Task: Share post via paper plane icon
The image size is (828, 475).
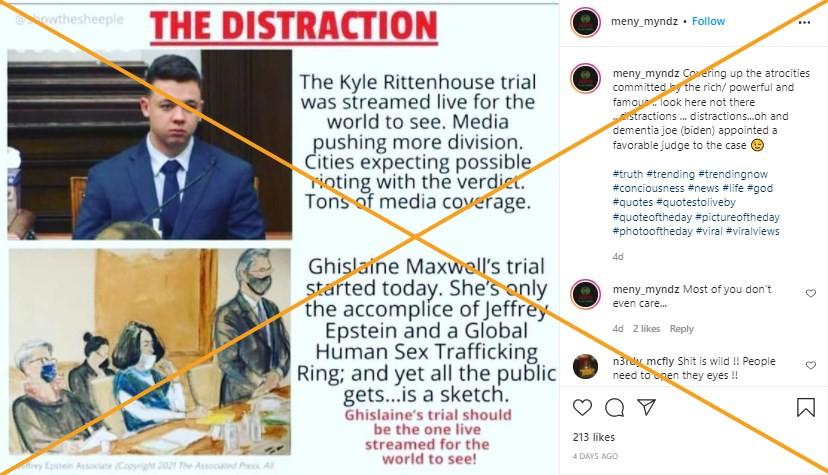Action: 646,407
